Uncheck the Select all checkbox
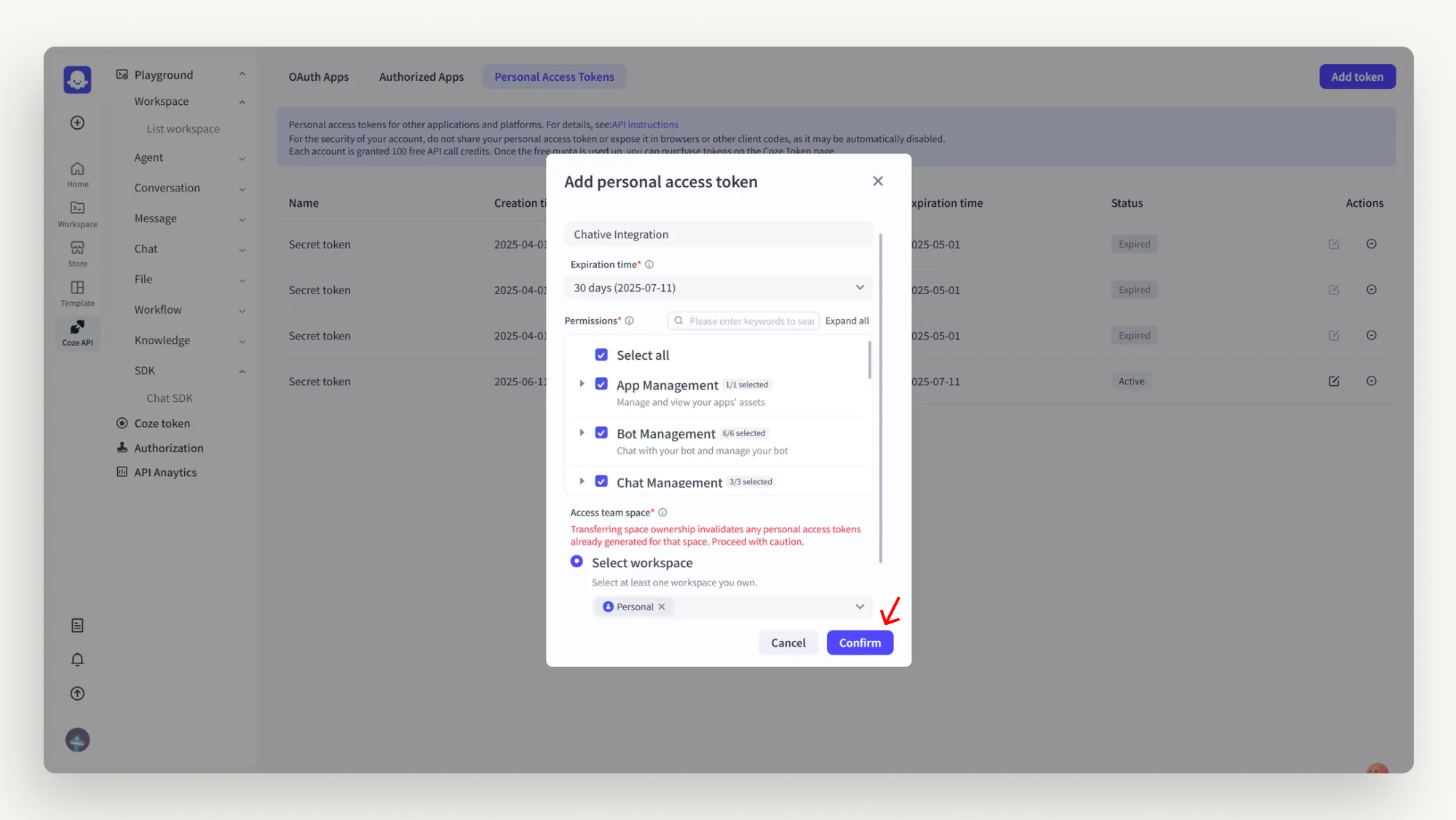Screen dimensions: 1456x820 [x=601, y=355]
